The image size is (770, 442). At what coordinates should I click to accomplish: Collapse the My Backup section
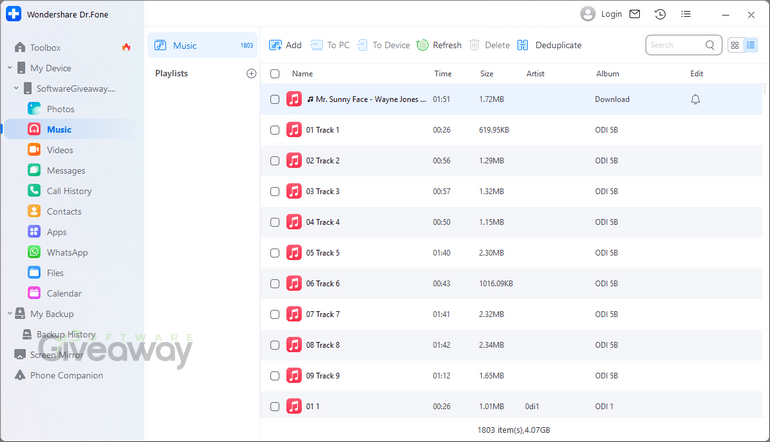pyautogui.click(x=10, y=314)
